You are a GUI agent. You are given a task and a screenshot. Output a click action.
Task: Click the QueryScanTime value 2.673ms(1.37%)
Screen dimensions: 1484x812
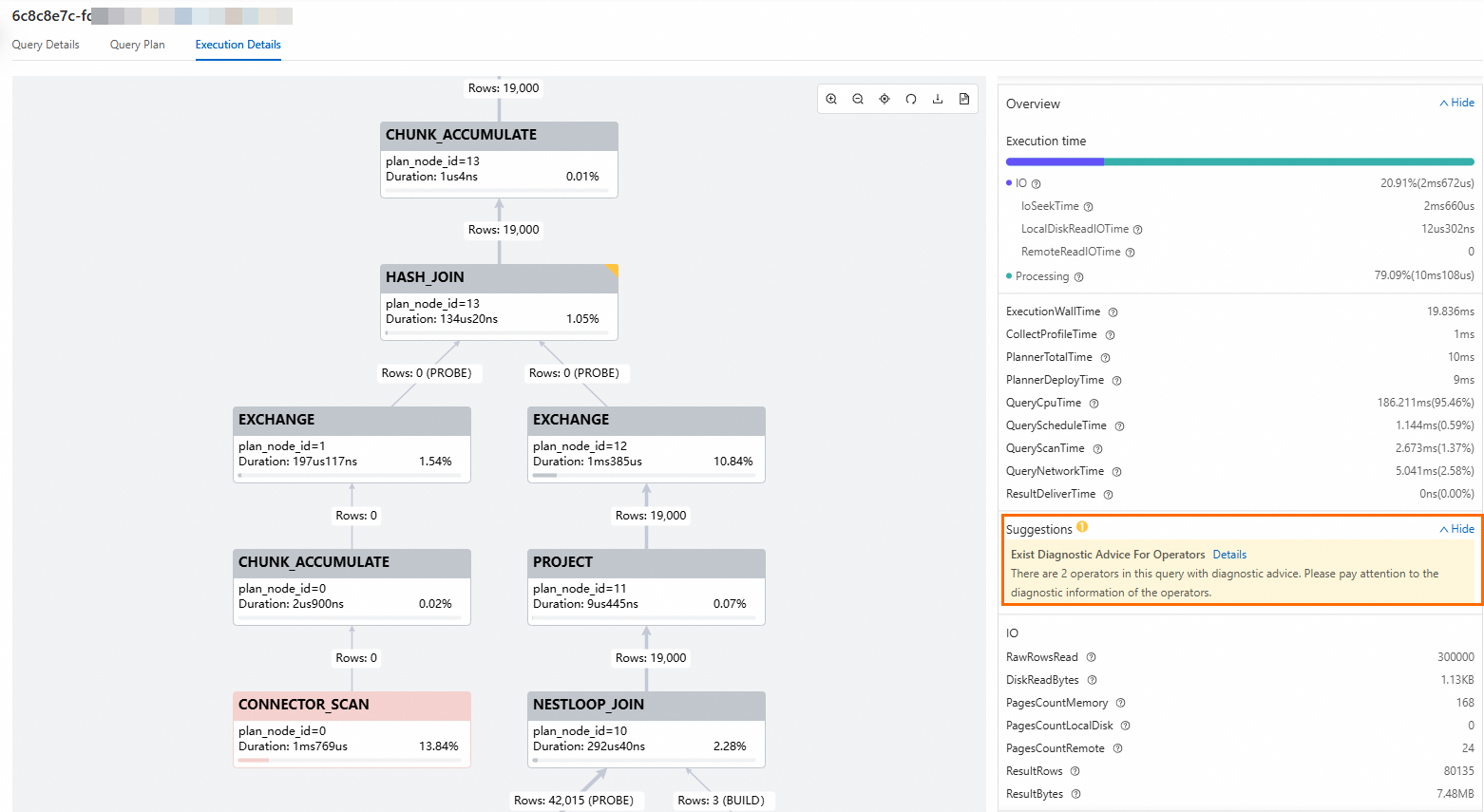click(1435, 448)
